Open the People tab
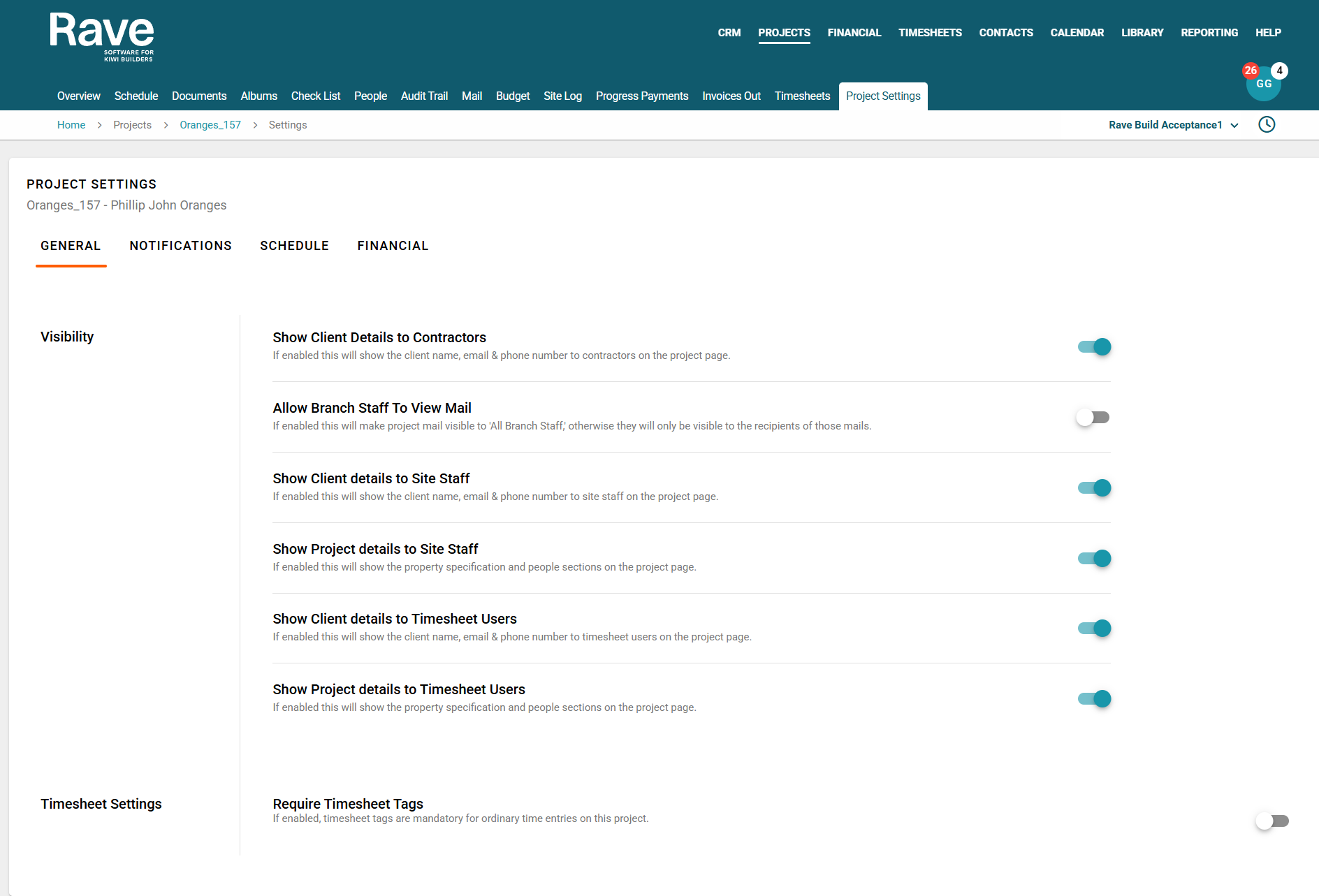The height and width of the screenshot is (896, 1319). pyautogui.click(x=370, y=96)
